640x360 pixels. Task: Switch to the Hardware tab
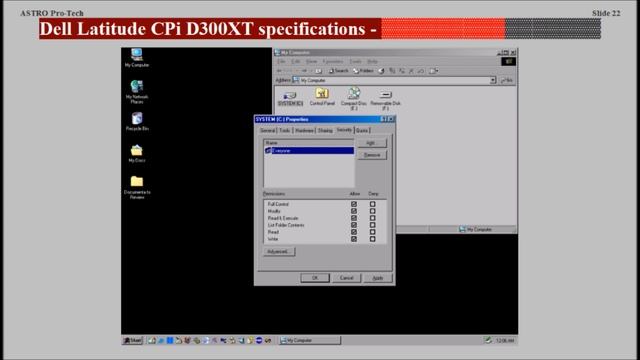pos(304,131)
